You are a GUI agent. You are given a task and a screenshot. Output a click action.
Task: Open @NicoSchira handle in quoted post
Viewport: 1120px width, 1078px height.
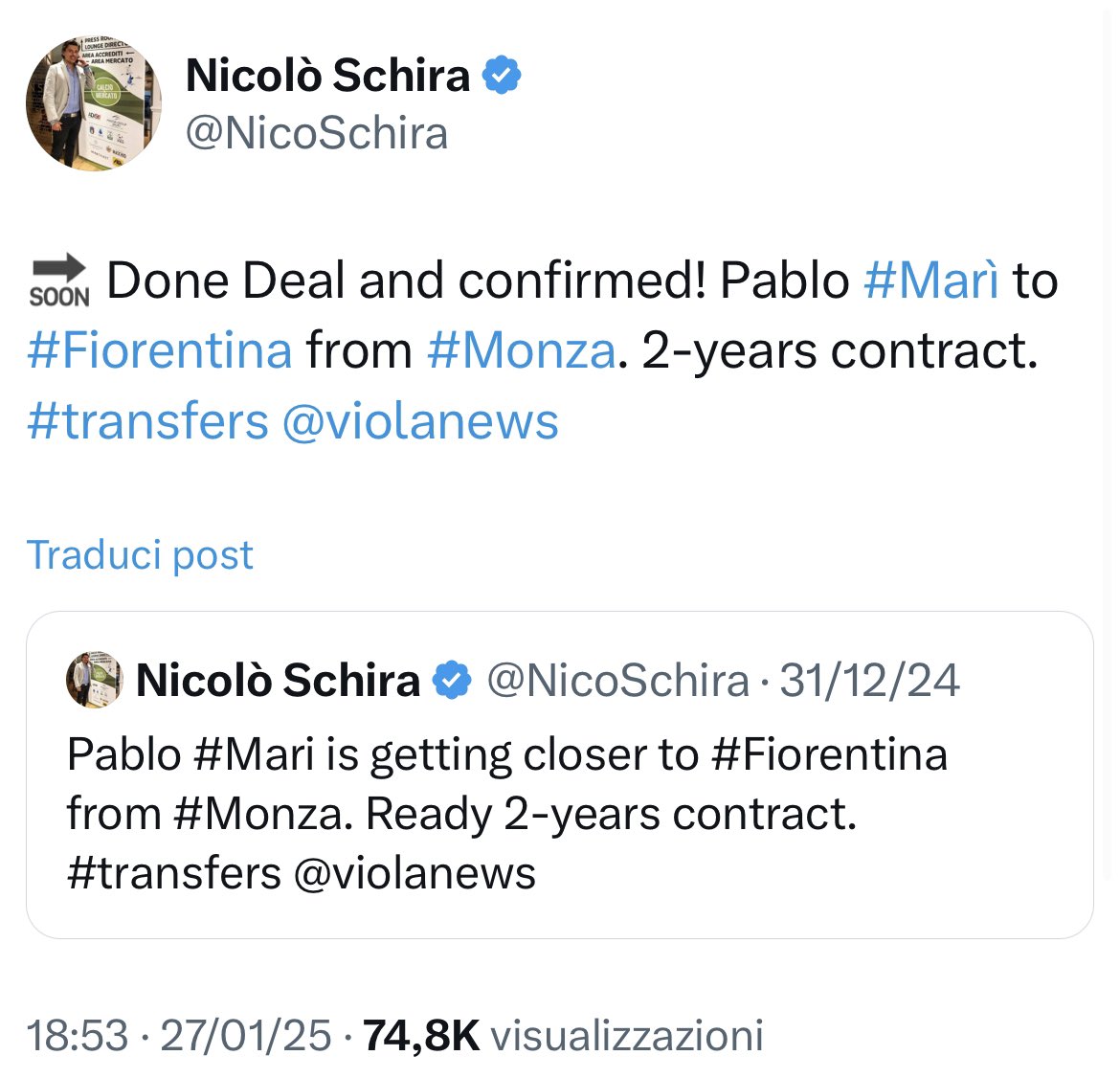[x=617, y=680]
